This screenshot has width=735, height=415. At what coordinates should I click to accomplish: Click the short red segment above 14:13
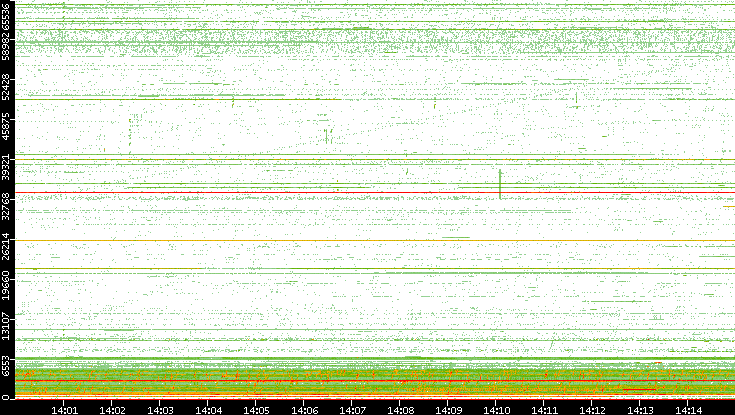tap(639, 389)
